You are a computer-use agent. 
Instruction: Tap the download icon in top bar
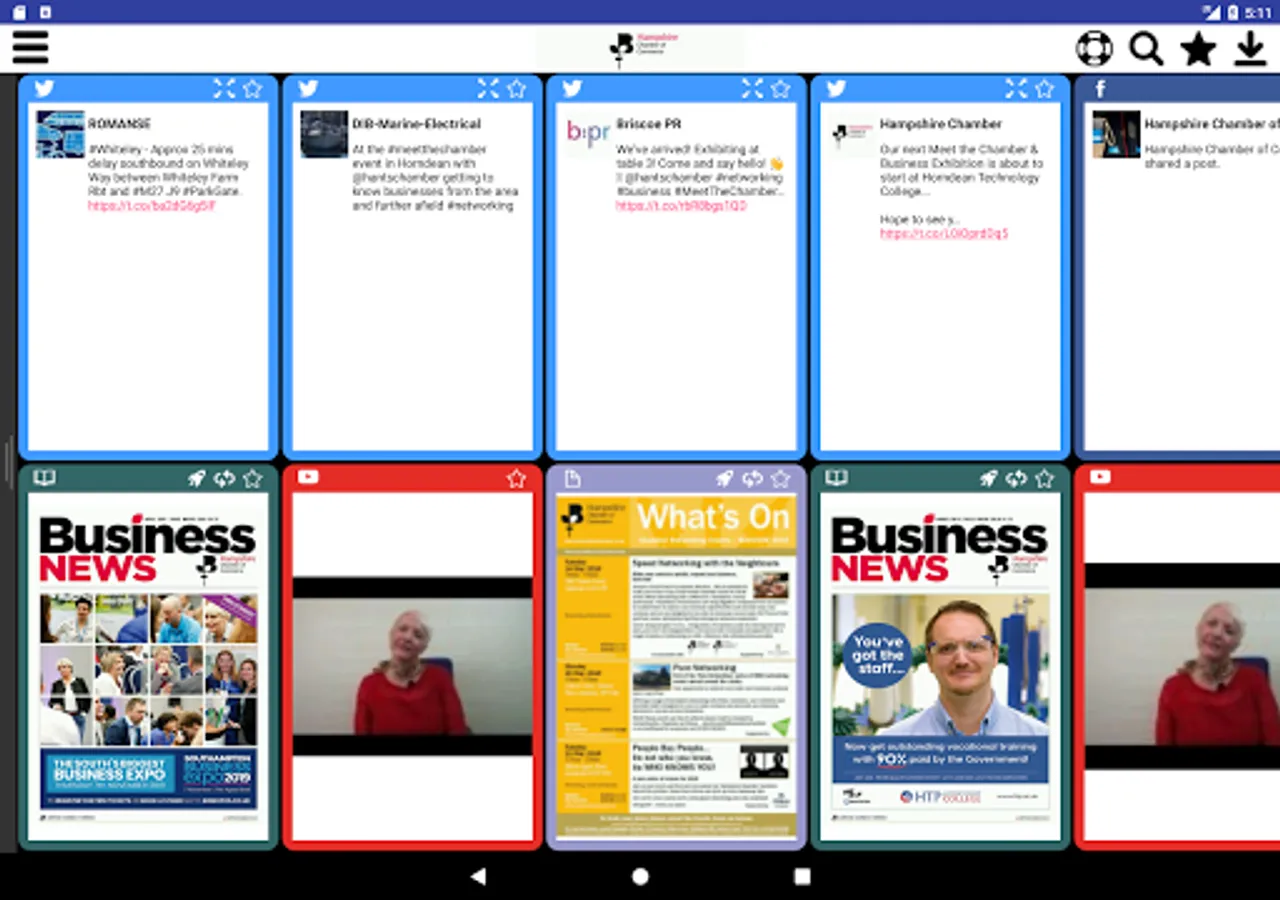1250,48
